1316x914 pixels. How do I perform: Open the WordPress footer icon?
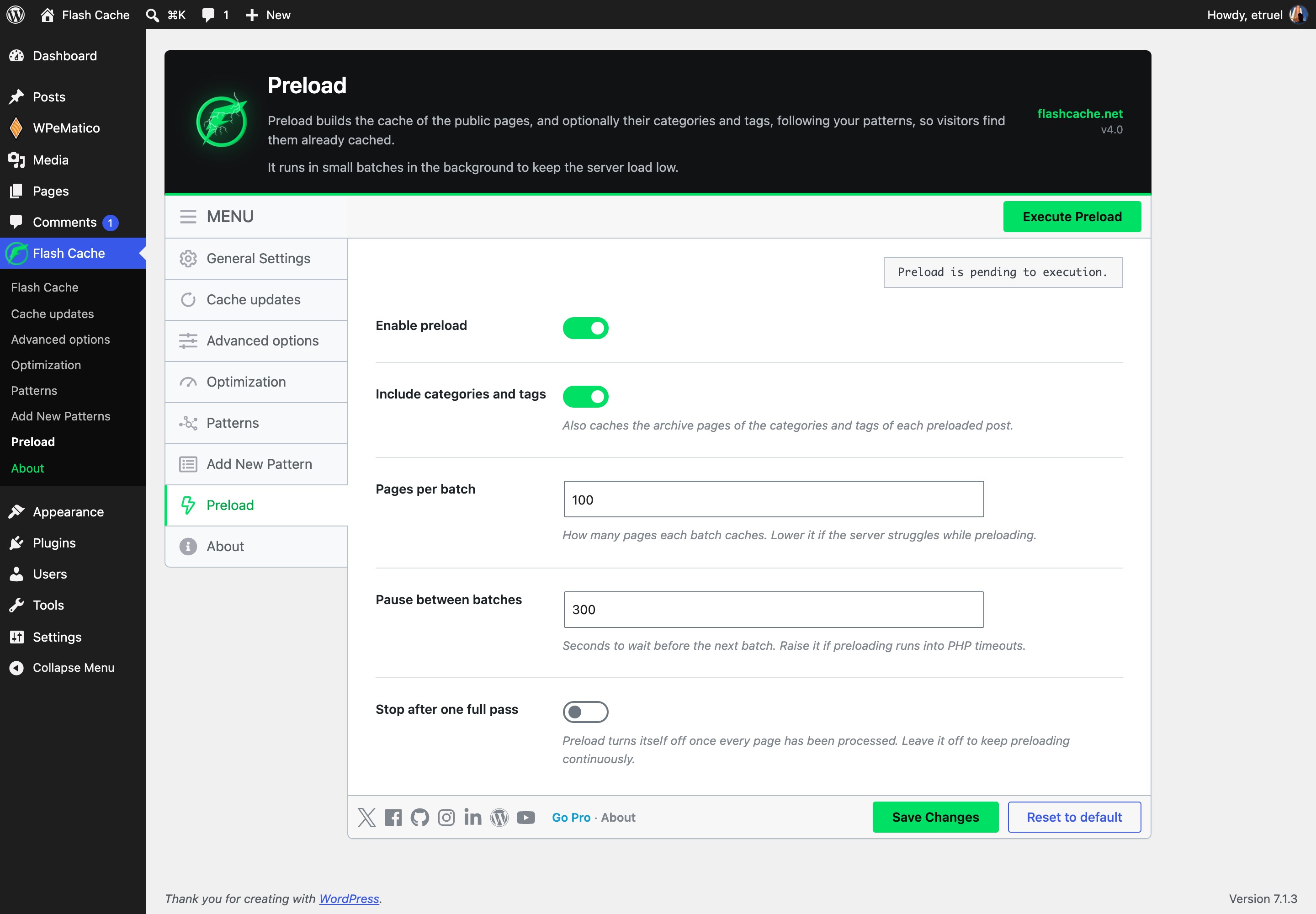click(x=499, y=817)
